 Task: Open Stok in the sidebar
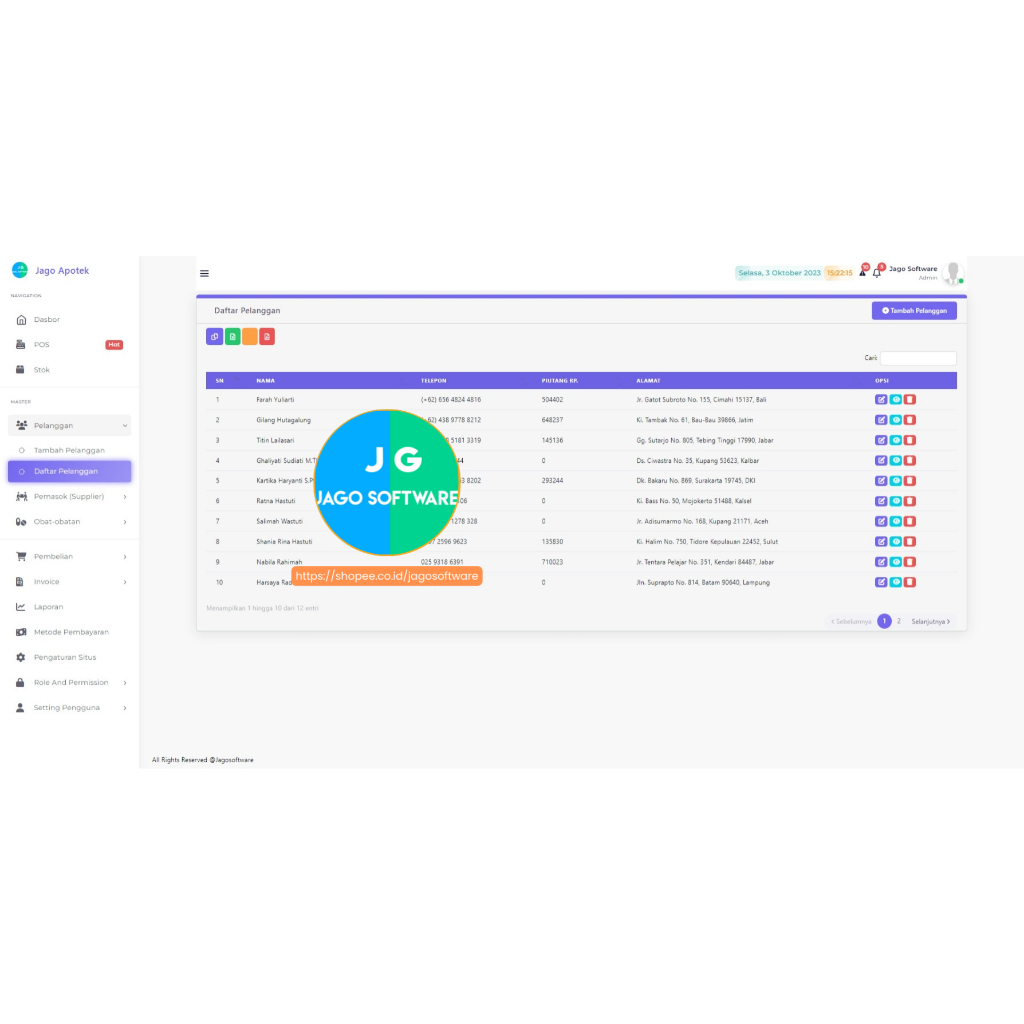(70, 370)
